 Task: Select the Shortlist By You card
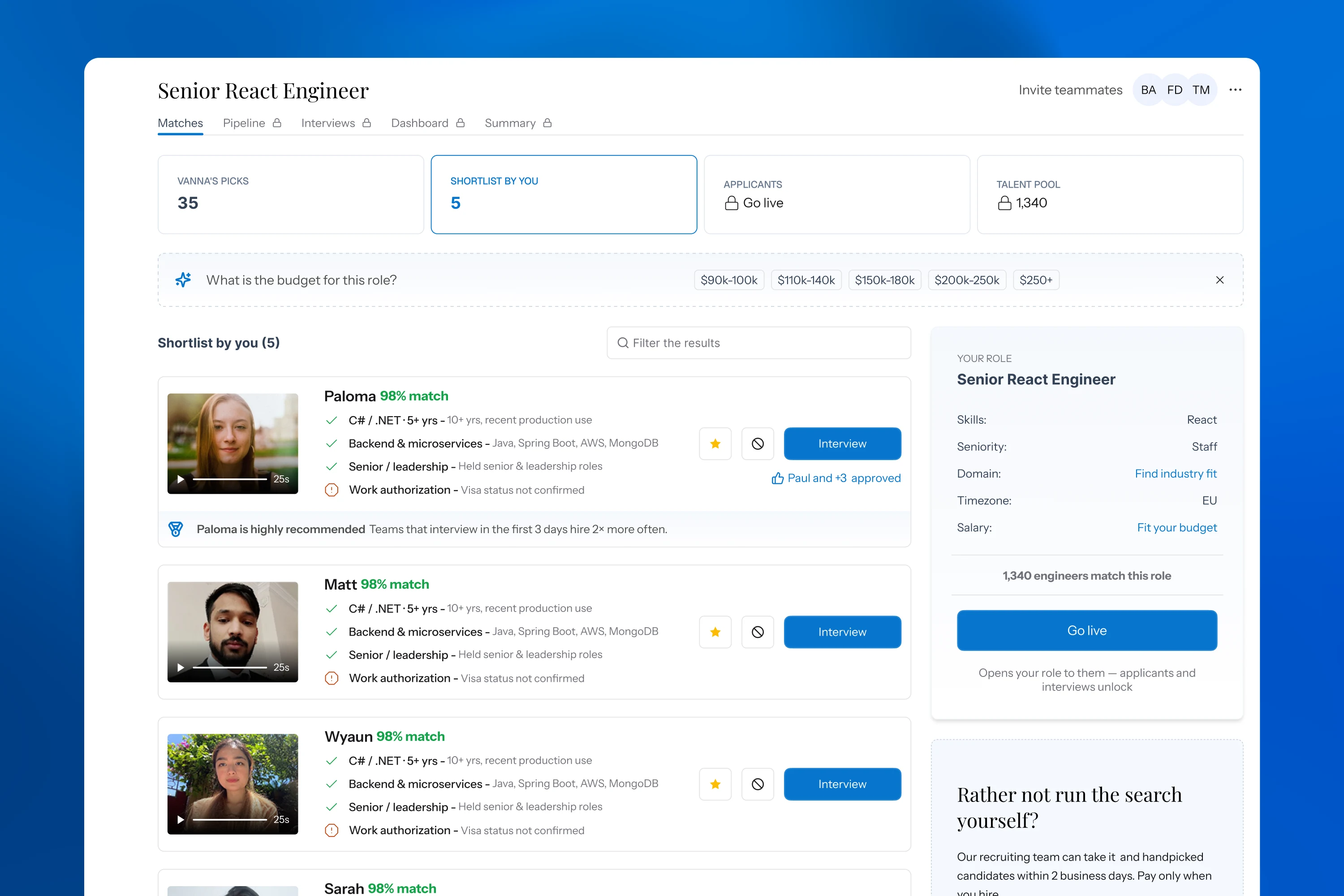click(564, 194)
